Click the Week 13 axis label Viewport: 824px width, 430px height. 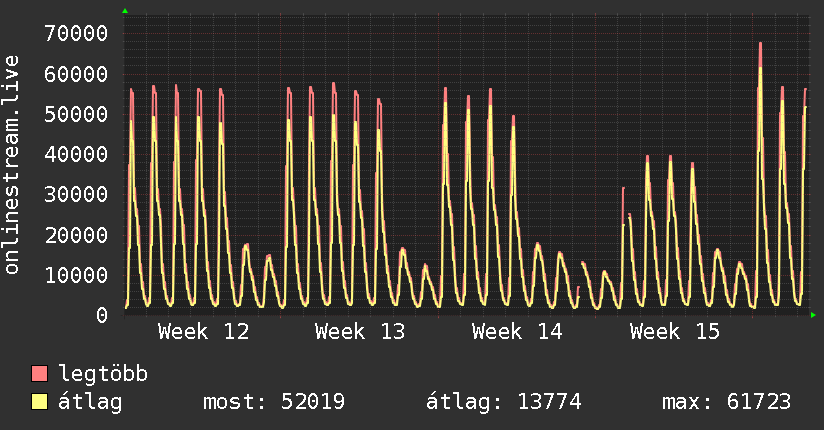360,332
